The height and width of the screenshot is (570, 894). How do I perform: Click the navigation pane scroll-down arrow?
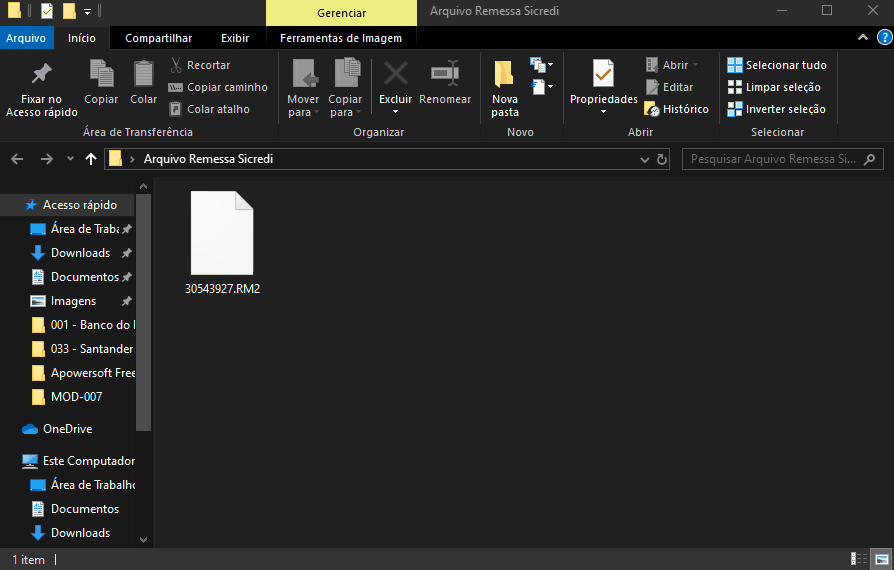coord(144,539)
